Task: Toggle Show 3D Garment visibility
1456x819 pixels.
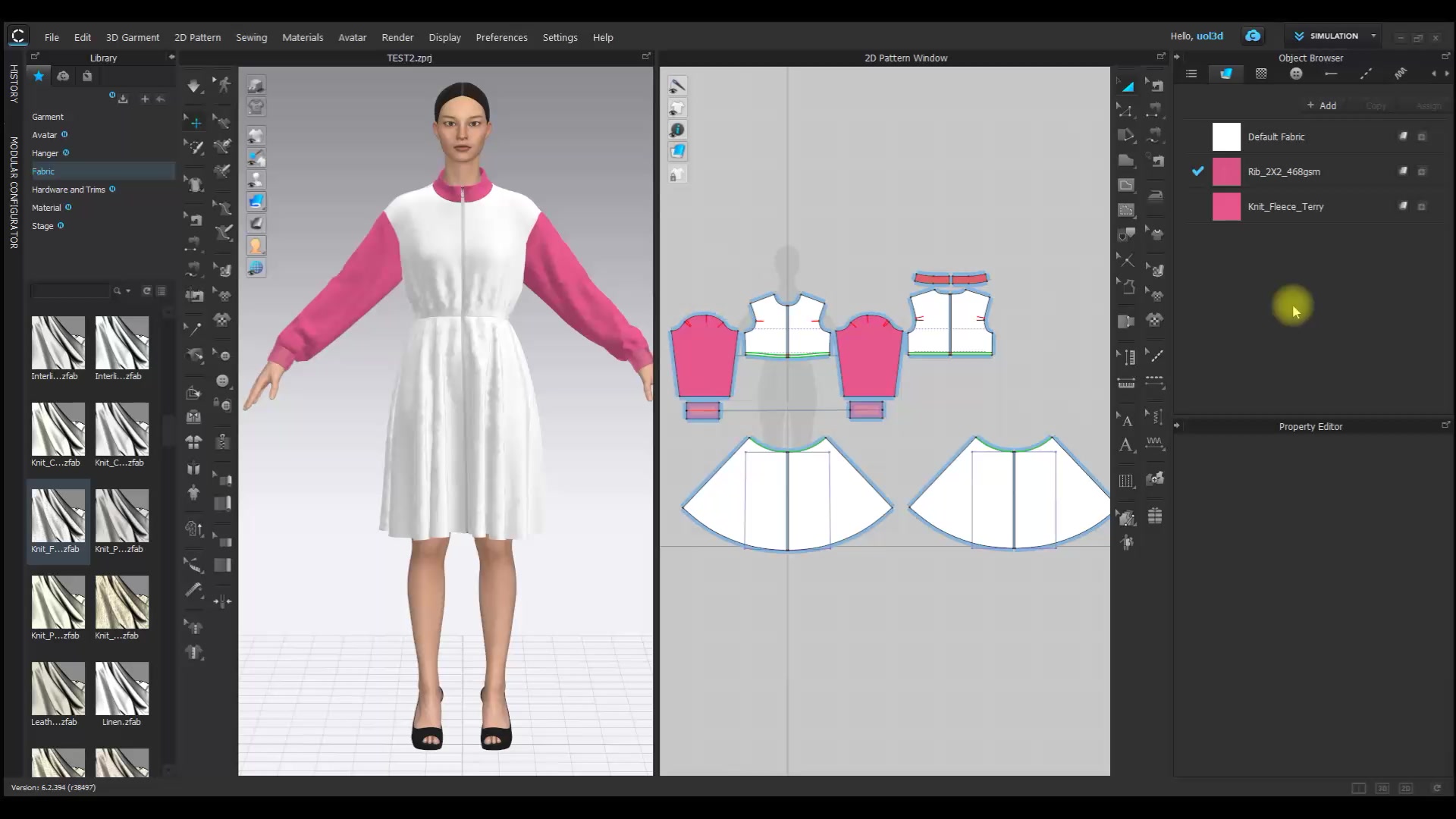Action: 256,136
